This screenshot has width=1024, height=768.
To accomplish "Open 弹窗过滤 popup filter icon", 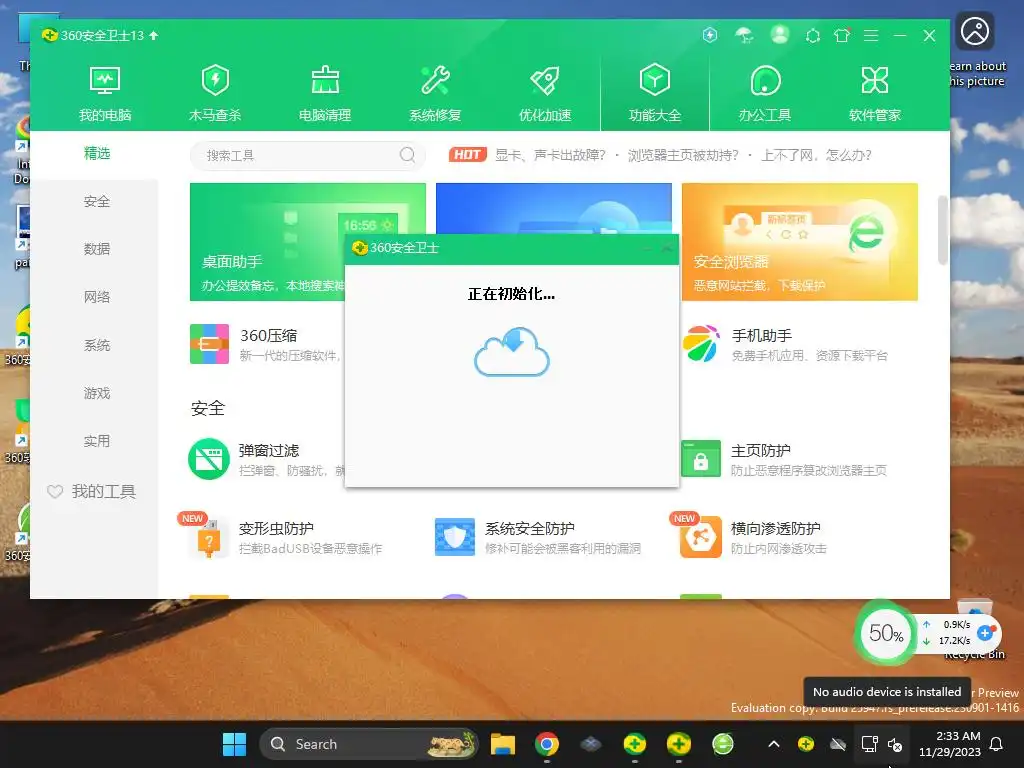I will point(209,458).
